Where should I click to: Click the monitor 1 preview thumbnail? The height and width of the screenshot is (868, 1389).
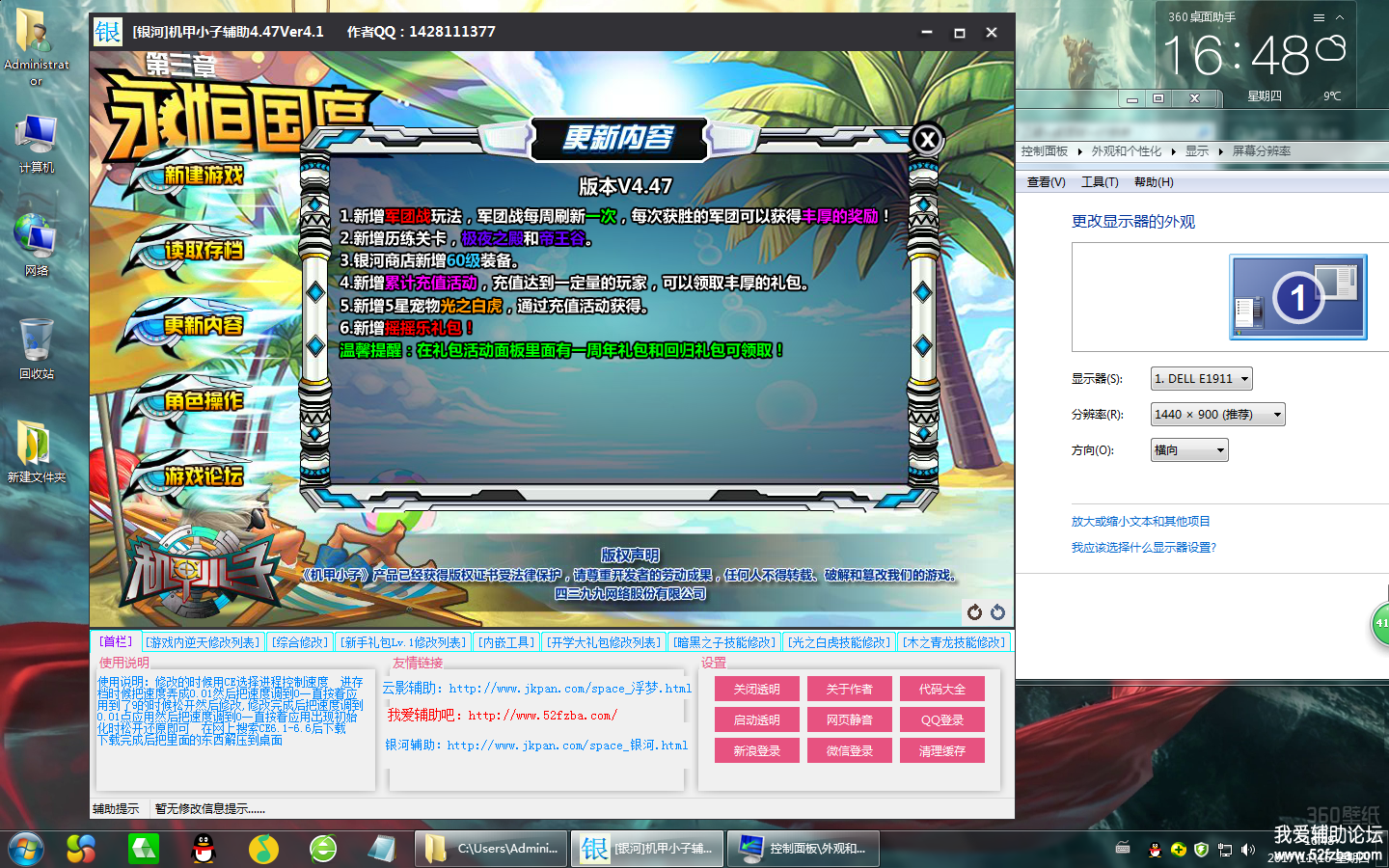click(x=1298, y=297)
